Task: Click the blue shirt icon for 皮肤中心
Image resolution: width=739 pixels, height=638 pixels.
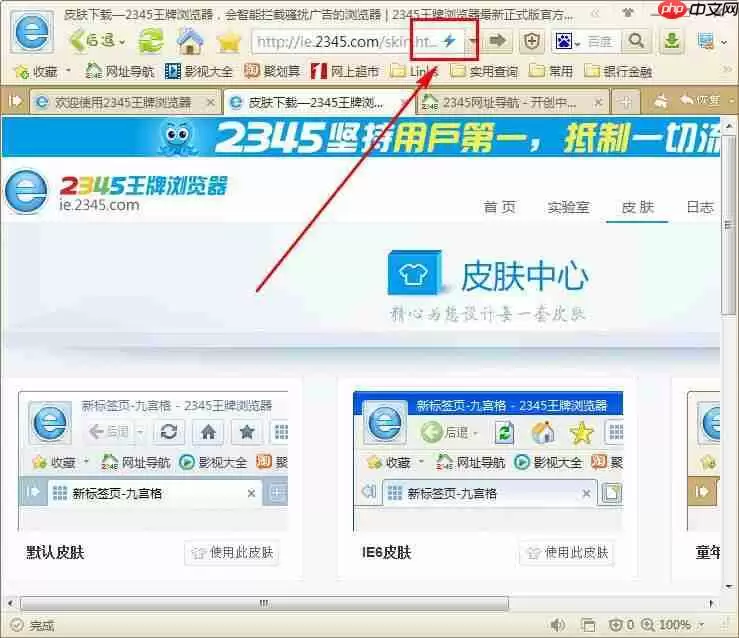Action: click(415, 273)
